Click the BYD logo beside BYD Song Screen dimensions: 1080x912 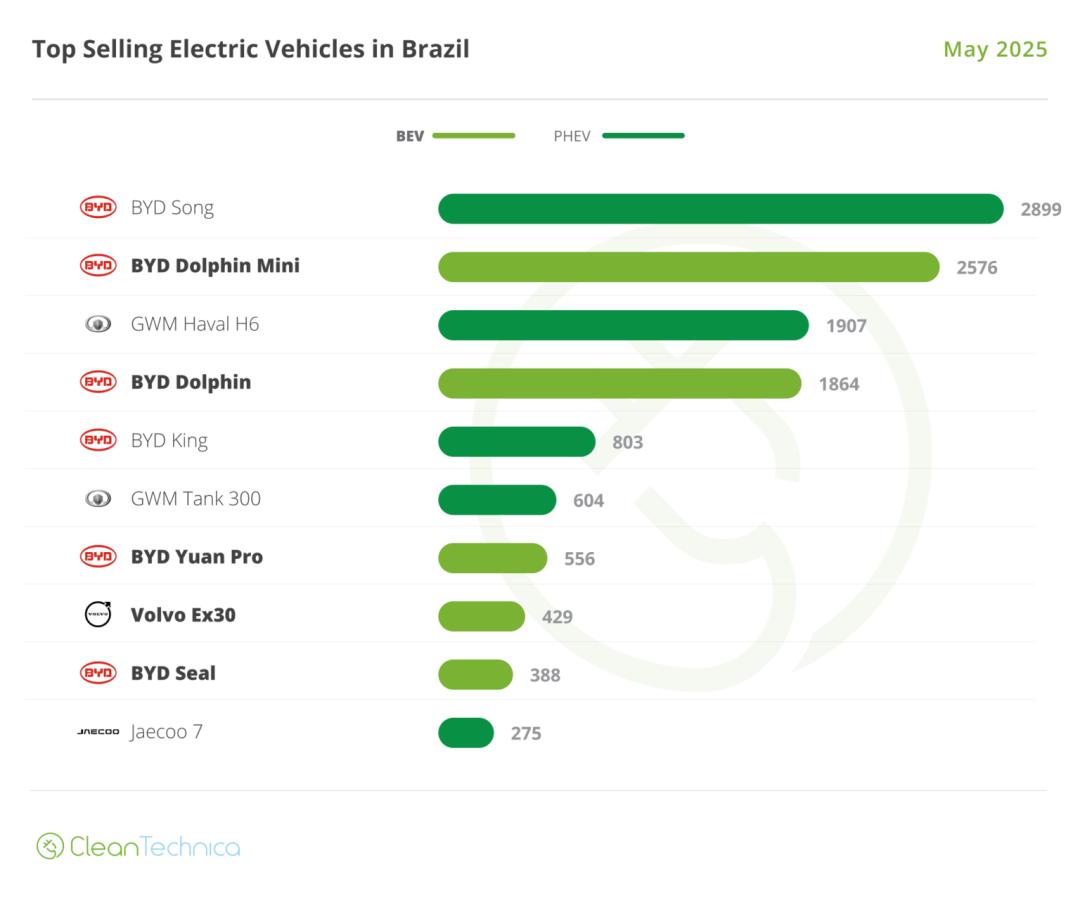tap(98, 208)
